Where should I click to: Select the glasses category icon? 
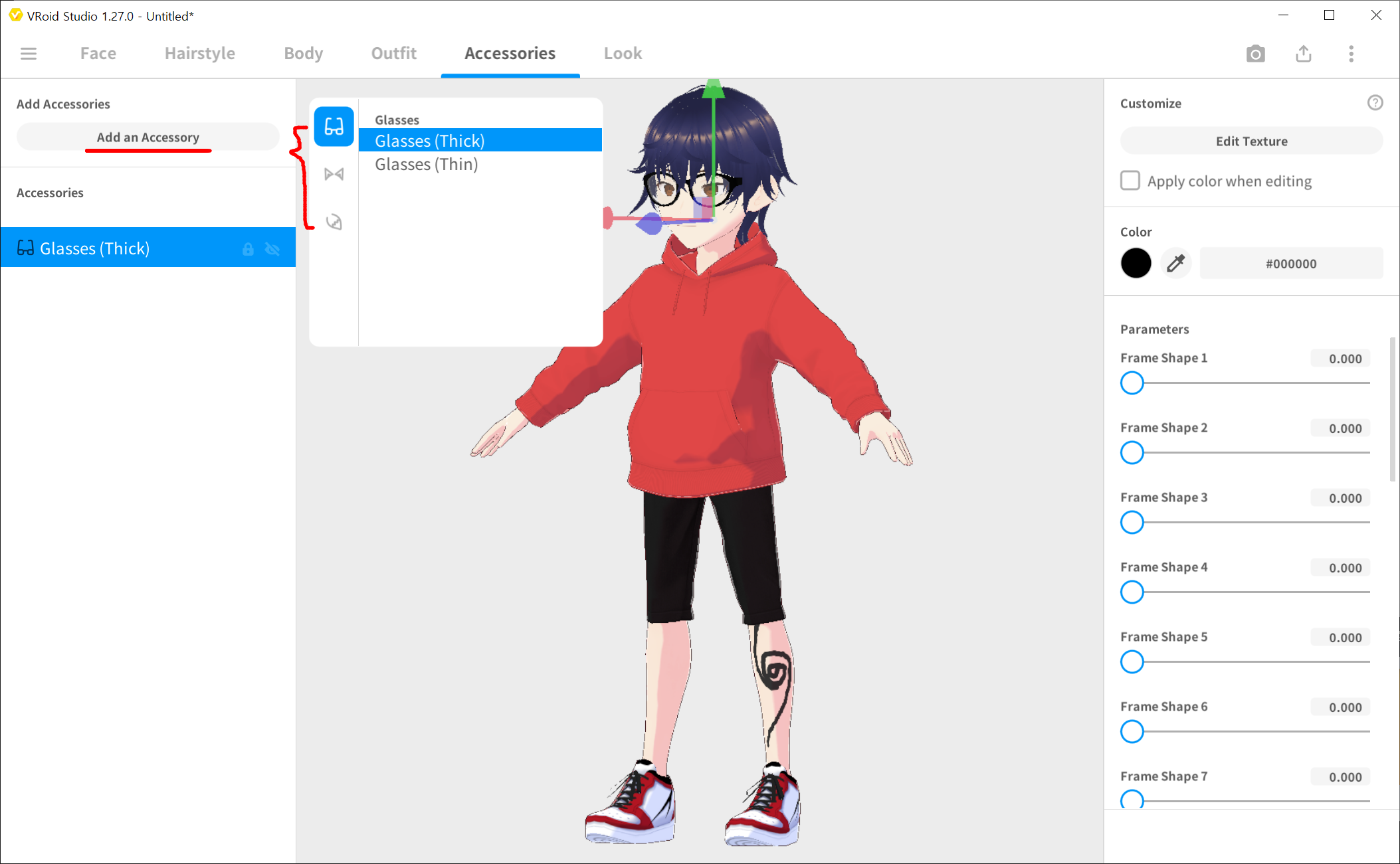[334, 126]
